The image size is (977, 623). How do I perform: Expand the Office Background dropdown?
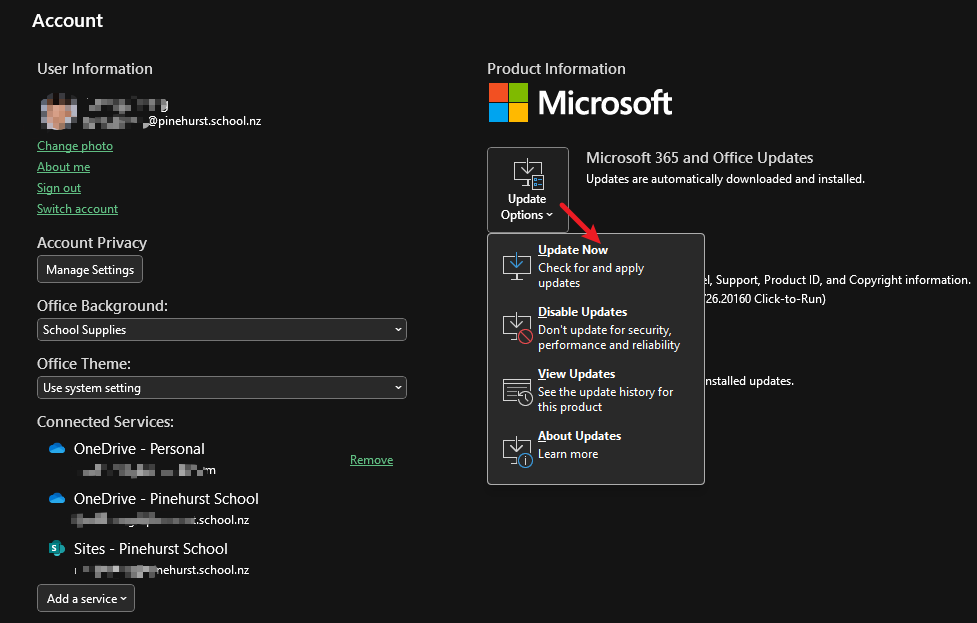point(222,330)
